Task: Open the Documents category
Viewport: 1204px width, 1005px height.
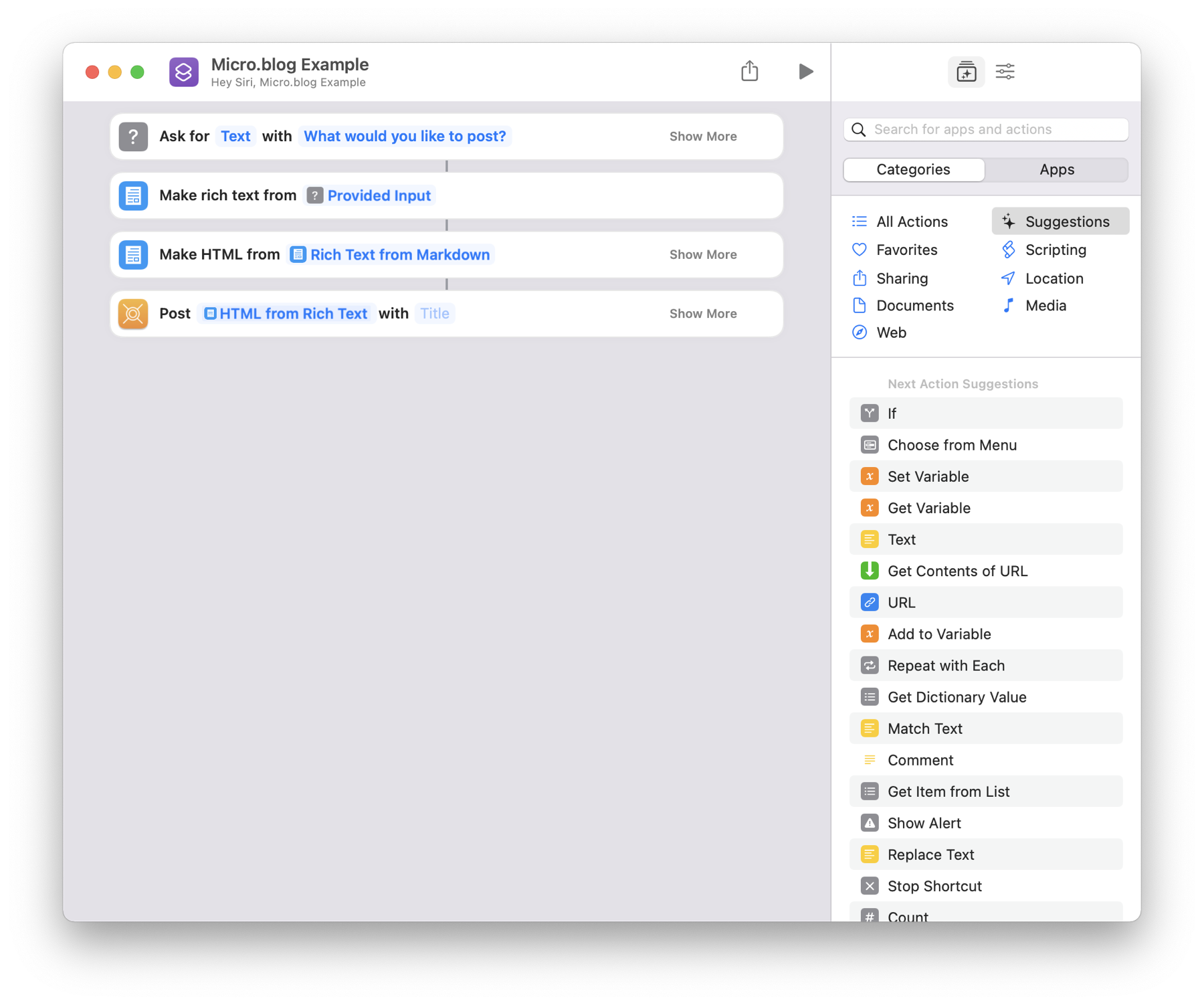Action: [x=903, y=306]
